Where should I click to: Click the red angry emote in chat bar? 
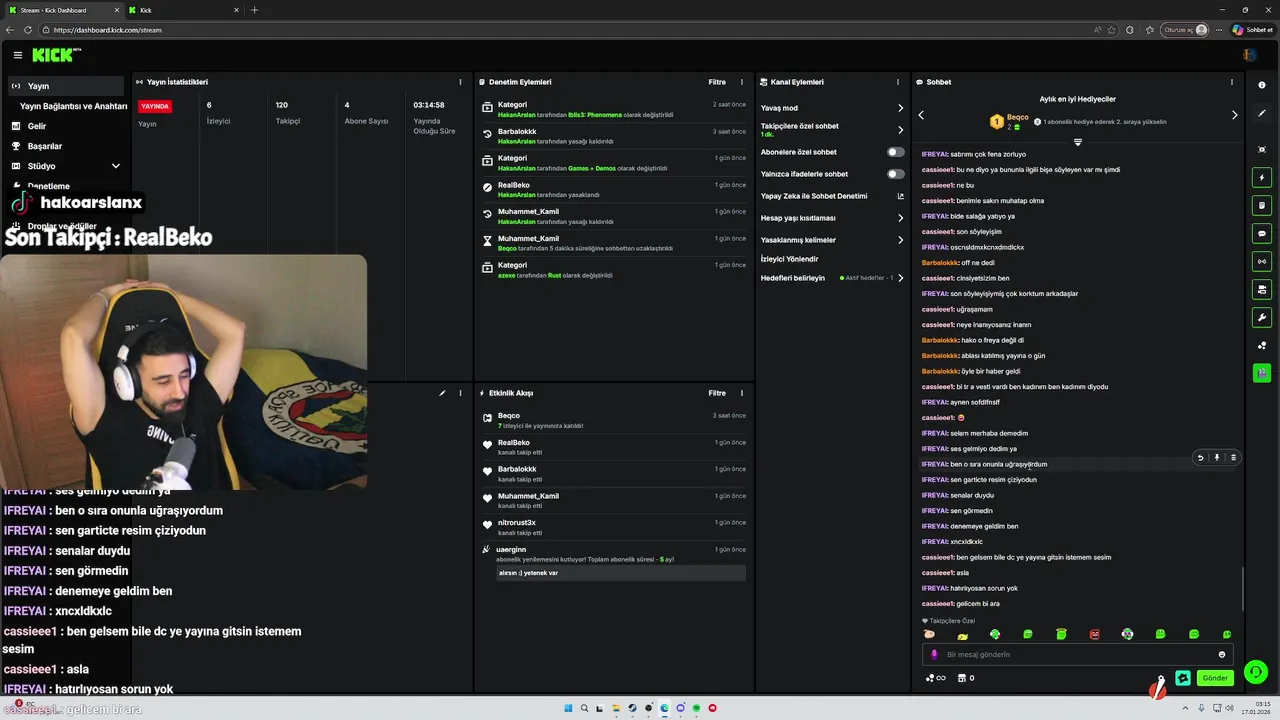(x=1094, y=634)
